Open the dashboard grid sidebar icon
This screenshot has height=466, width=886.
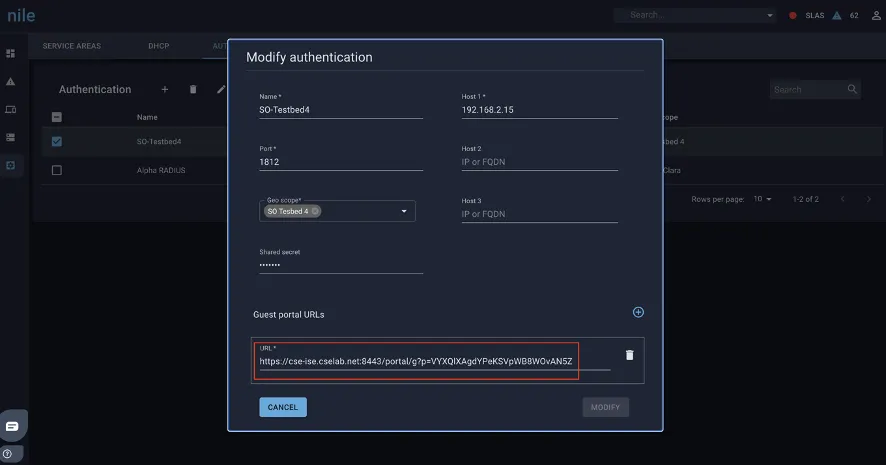click(10, 54)
